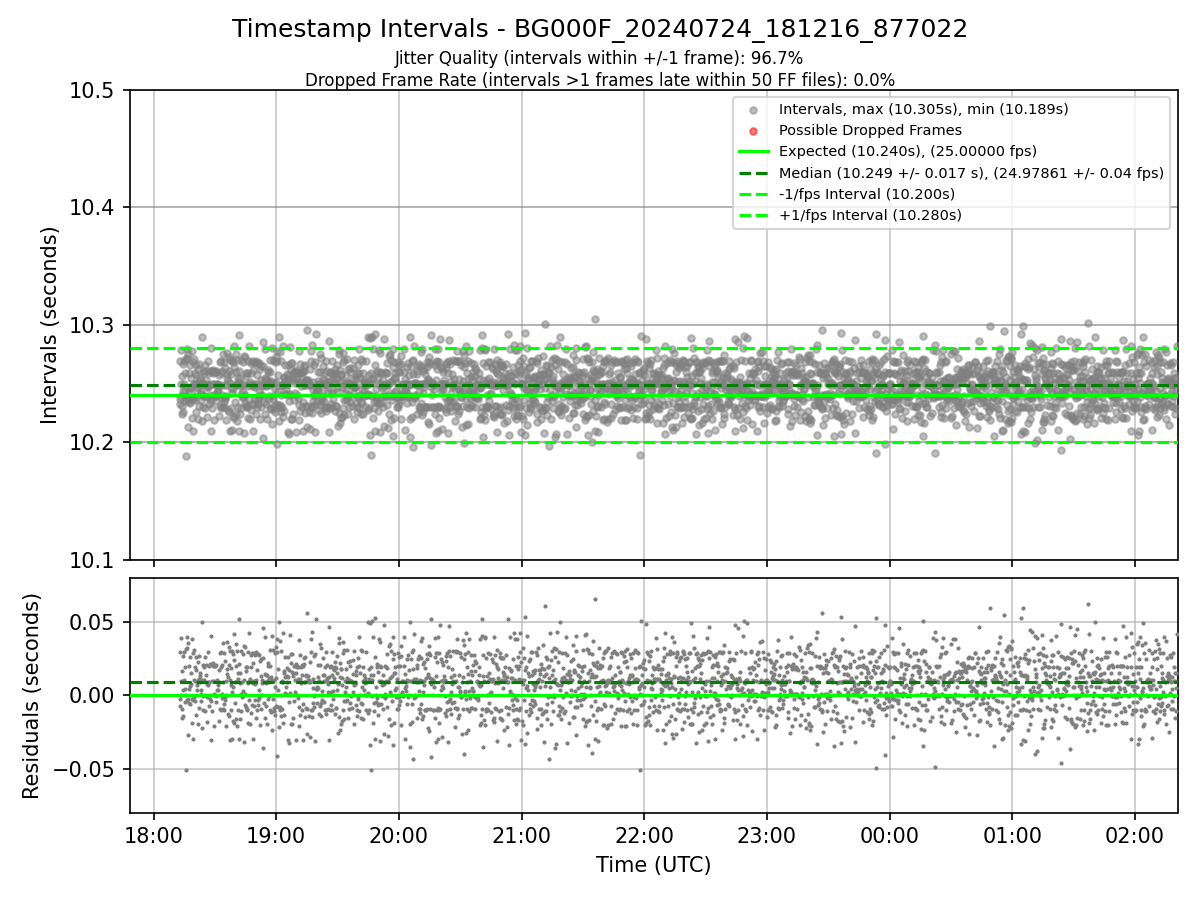Click the 10.1 y-axis tick label
The image size is (1200, 900).
(x=94, y=560)
